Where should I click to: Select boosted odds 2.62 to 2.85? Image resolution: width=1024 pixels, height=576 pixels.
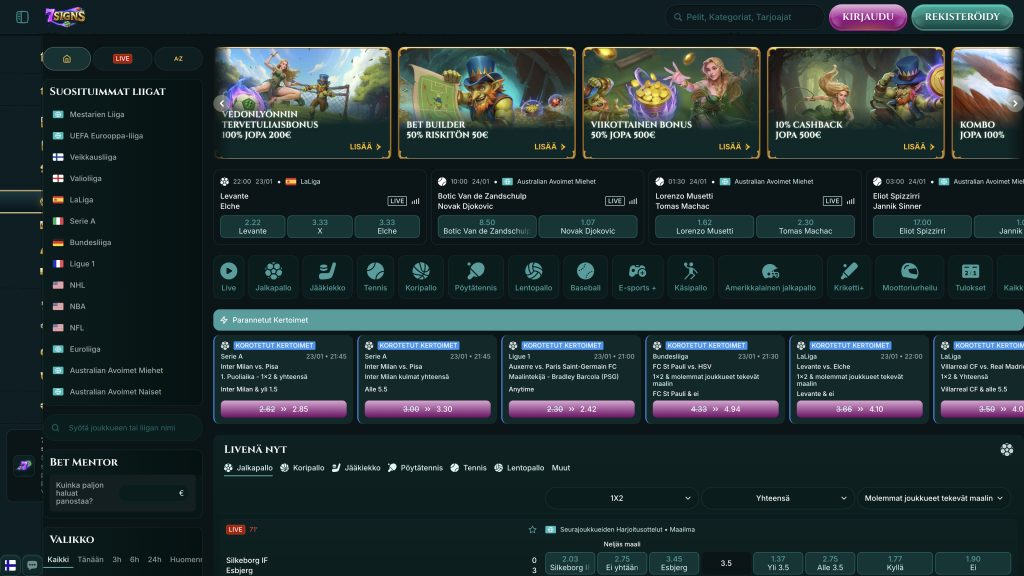point(283,409)
